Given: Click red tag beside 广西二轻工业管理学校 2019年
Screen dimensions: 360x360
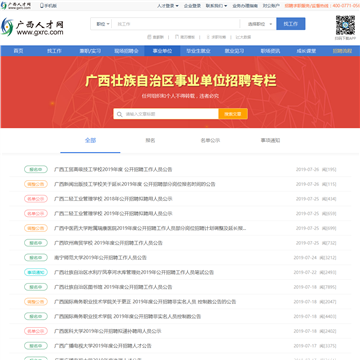Looking at the screenshot, I should pos(36,213).
